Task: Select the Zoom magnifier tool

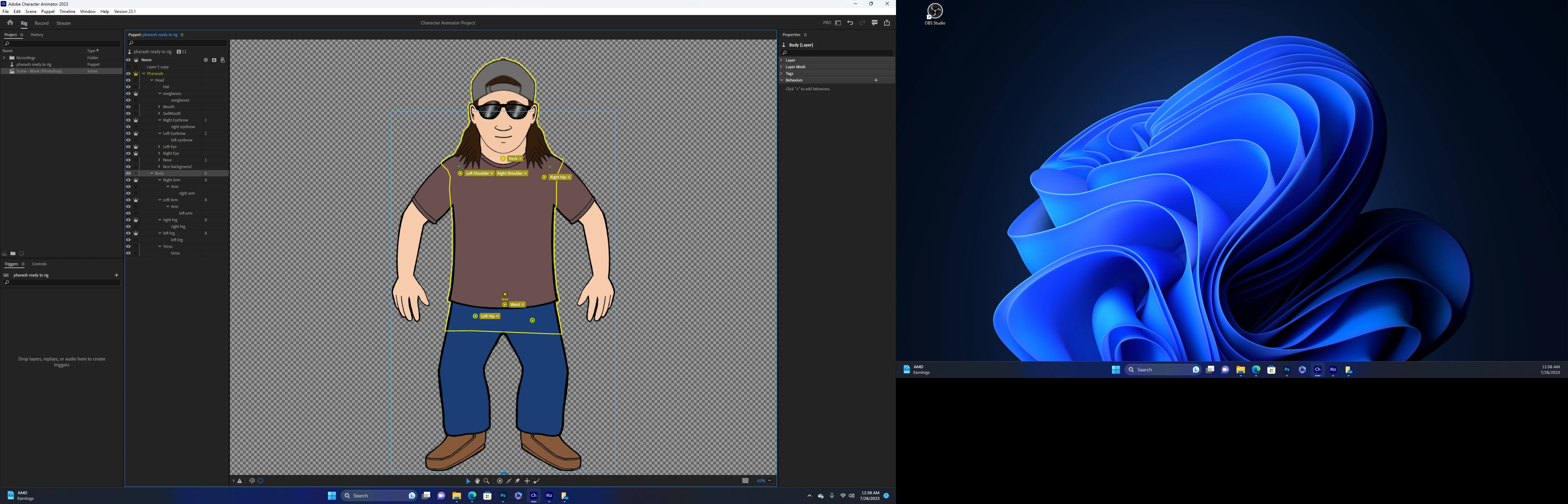Action: click(486, 481)
